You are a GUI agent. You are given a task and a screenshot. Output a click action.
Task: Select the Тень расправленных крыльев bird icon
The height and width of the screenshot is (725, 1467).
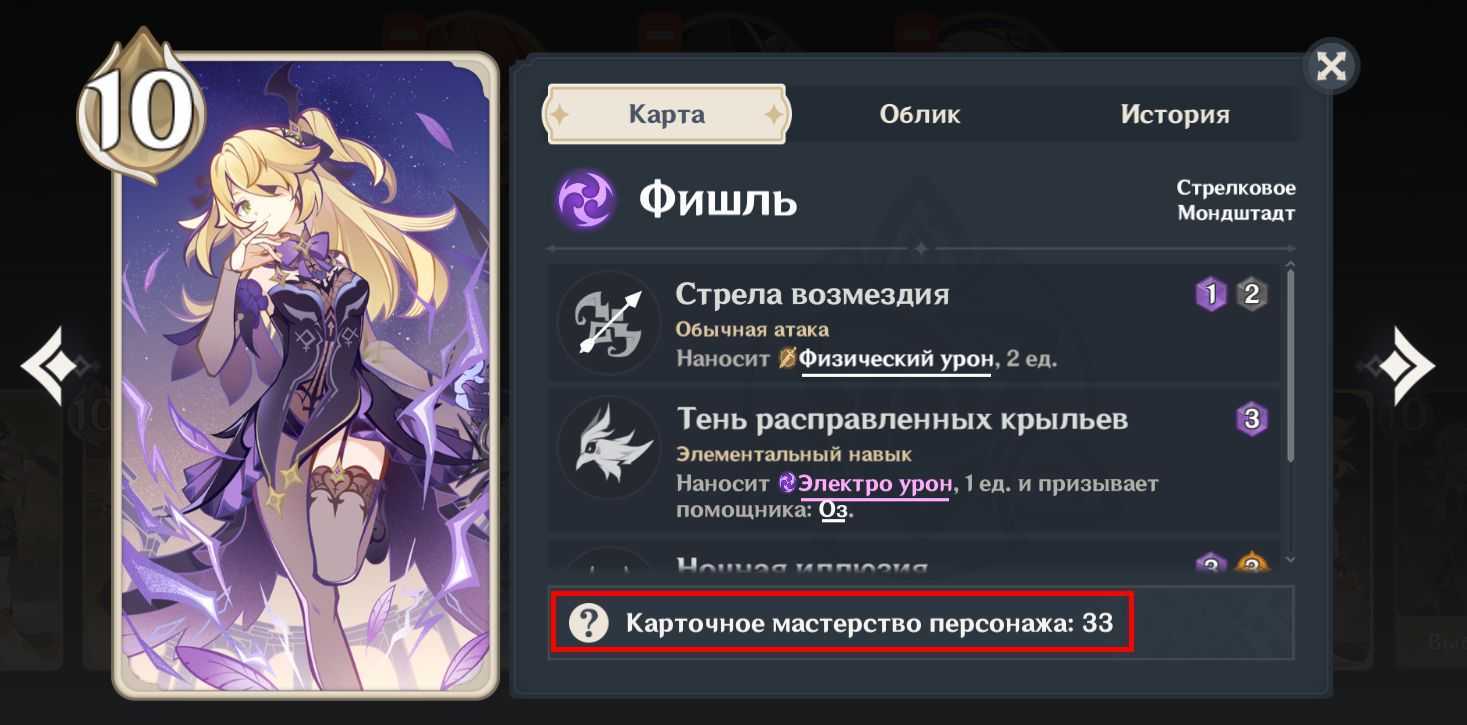[608, 447]
